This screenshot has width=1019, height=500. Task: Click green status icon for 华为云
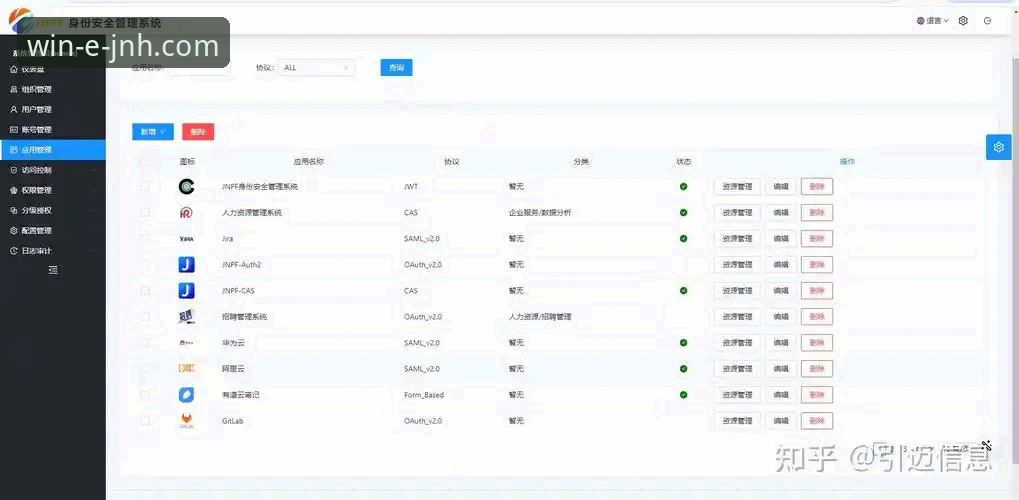(683, 343)
